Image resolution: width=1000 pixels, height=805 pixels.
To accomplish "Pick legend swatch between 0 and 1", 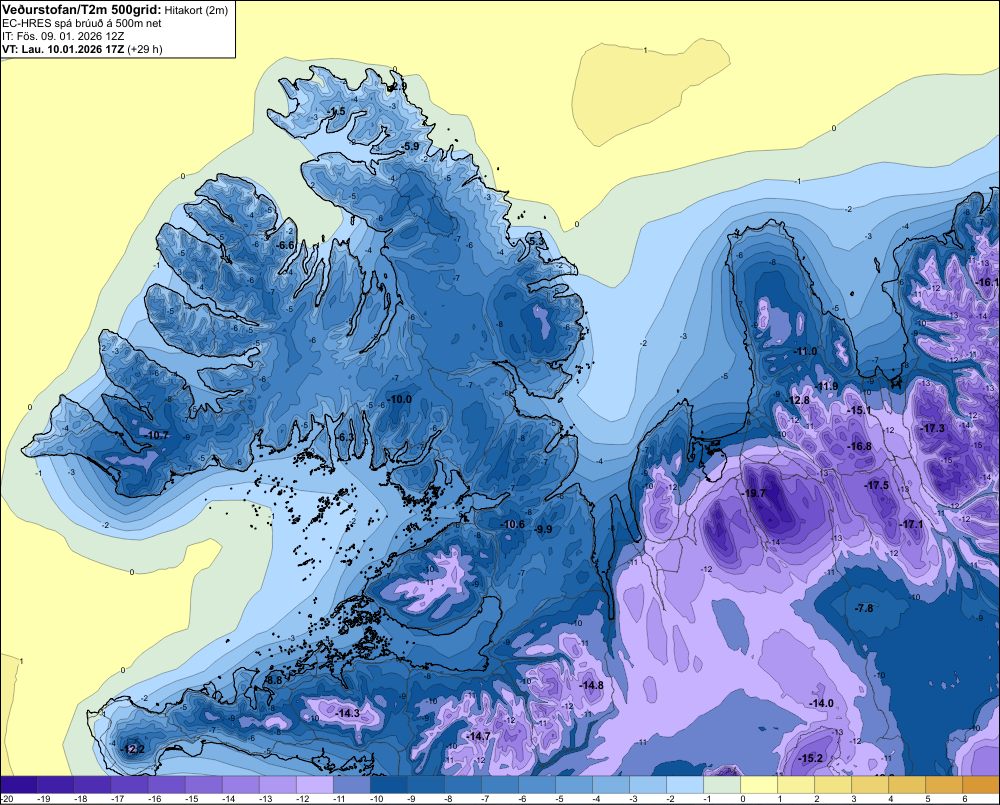I will click(x=758, y=785).
